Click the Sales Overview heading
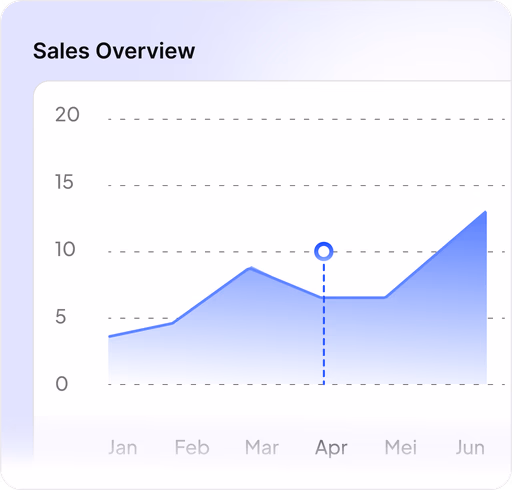The height and width of the screenshot is (490, 512). (x=114, y=51)
